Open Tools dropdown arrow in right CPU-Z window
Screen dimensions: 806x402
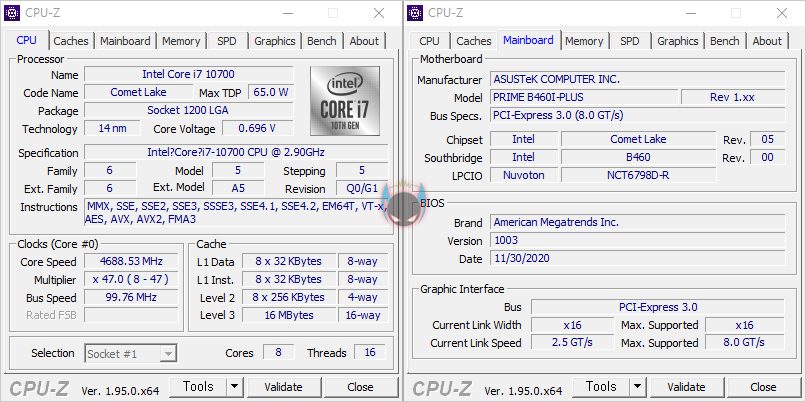(x=637, y=387)
